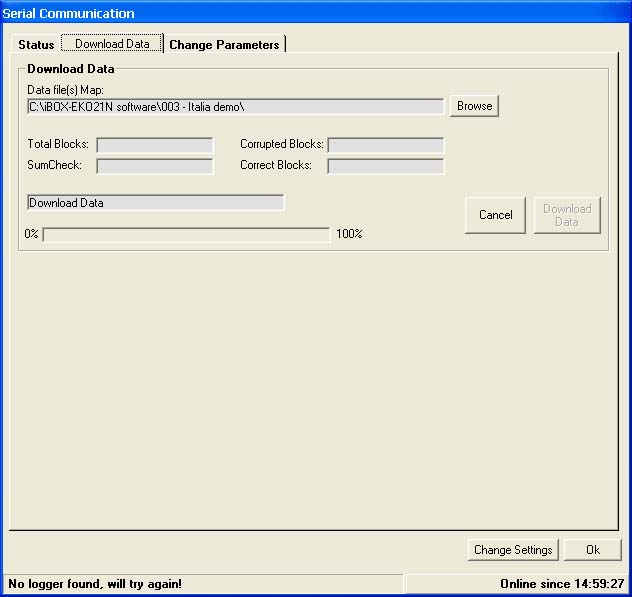Click the 0% progress label
The image size is (632, 597).
pyautogui.click(x=32, y=234)
